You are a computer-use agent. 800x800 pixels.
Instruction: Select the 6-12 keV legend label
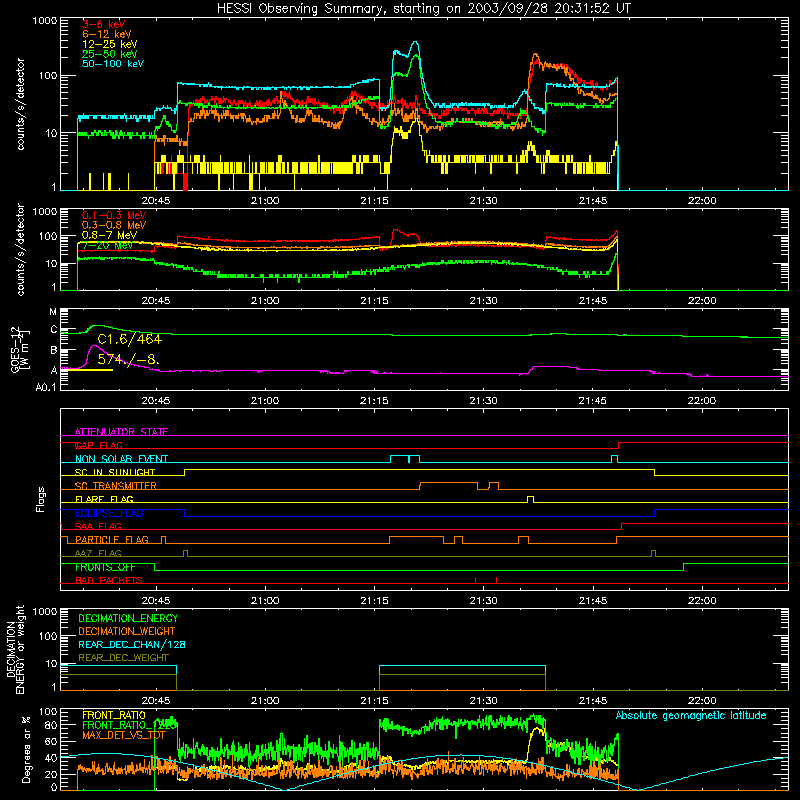click(x=107, y=34)
